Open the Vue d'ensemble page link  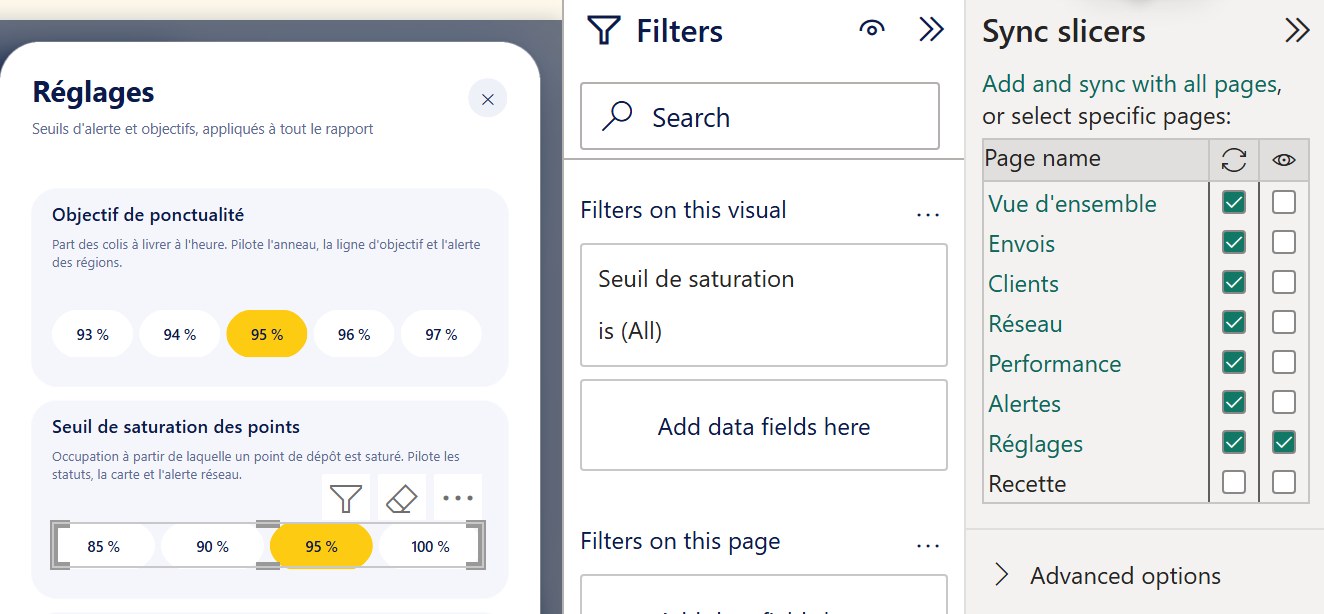tap(1072, 204)
